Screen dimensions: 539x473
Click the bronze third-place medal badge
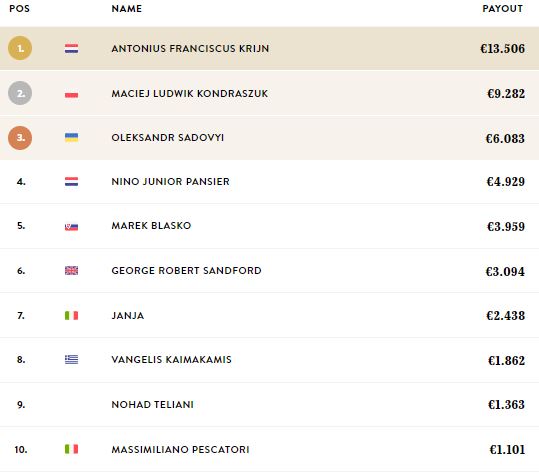coord(20,138)
